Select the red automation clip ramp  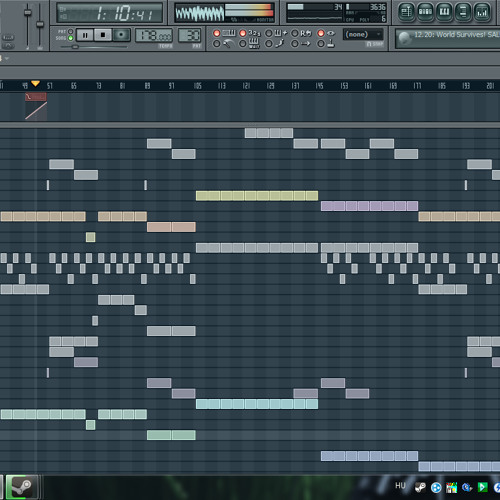(36, 111)
